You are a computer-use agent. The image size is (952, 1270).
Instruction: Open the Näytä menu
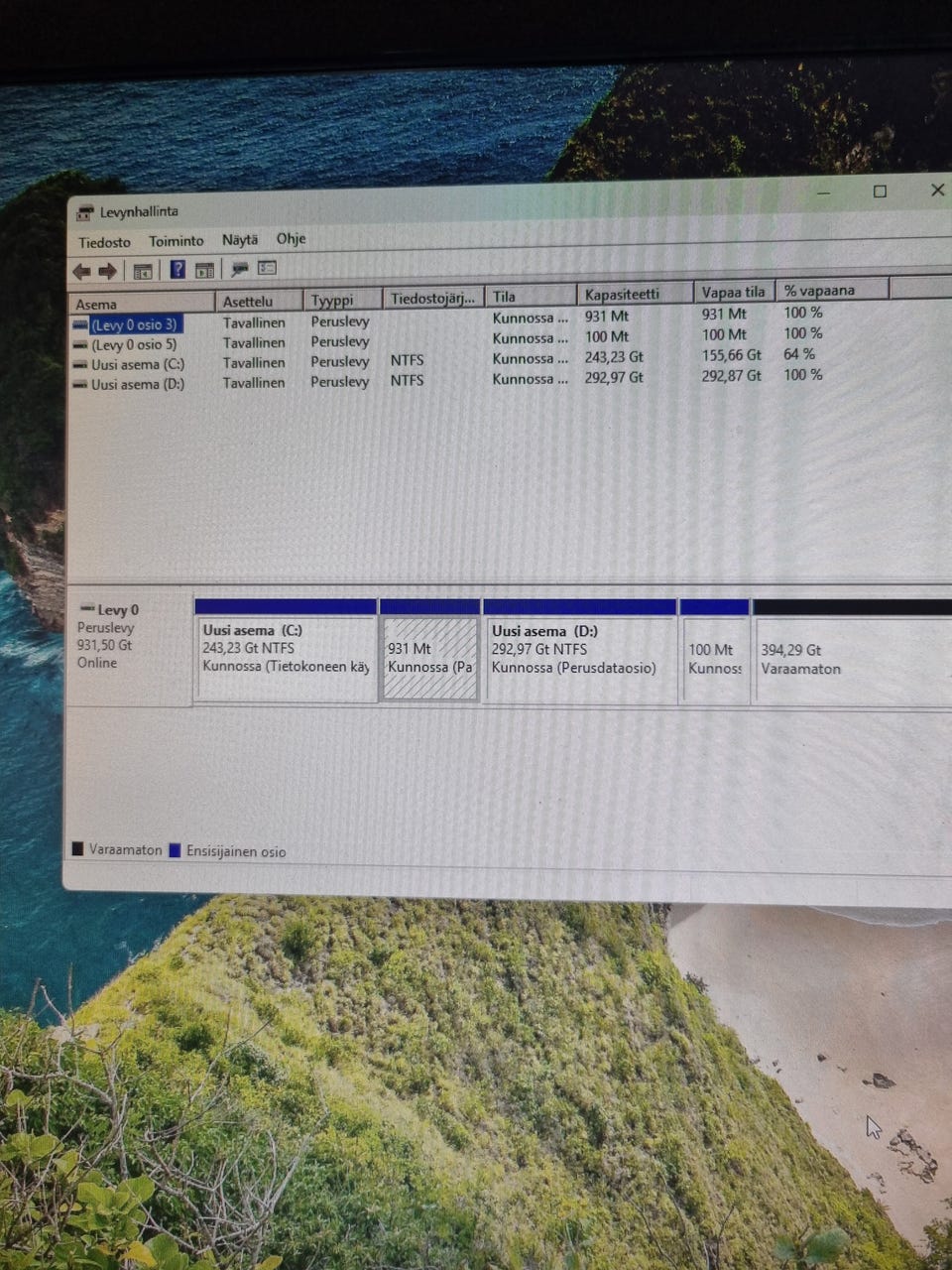pos(239,240)
